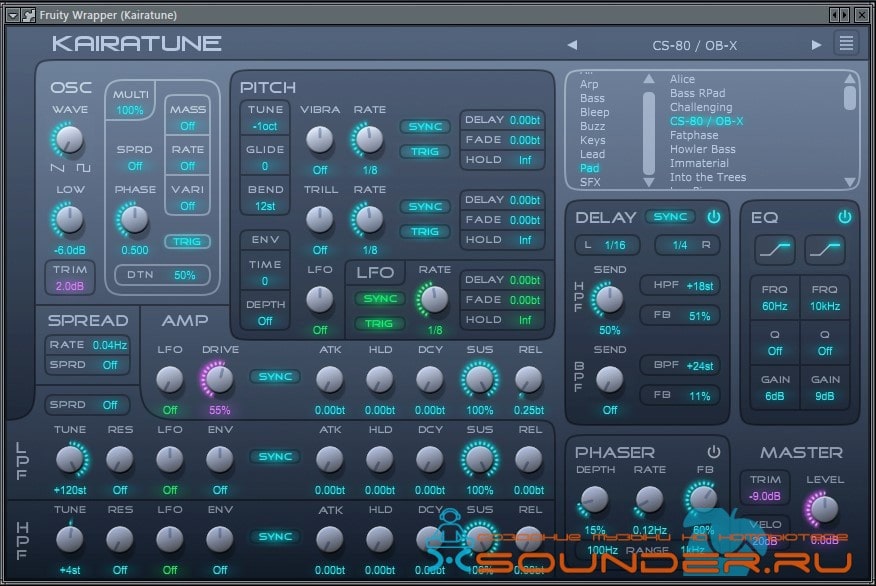The image size is (876, 586).
Task: Toggle VIBRA rate SYNC button
Action: (x=425, y=127)
